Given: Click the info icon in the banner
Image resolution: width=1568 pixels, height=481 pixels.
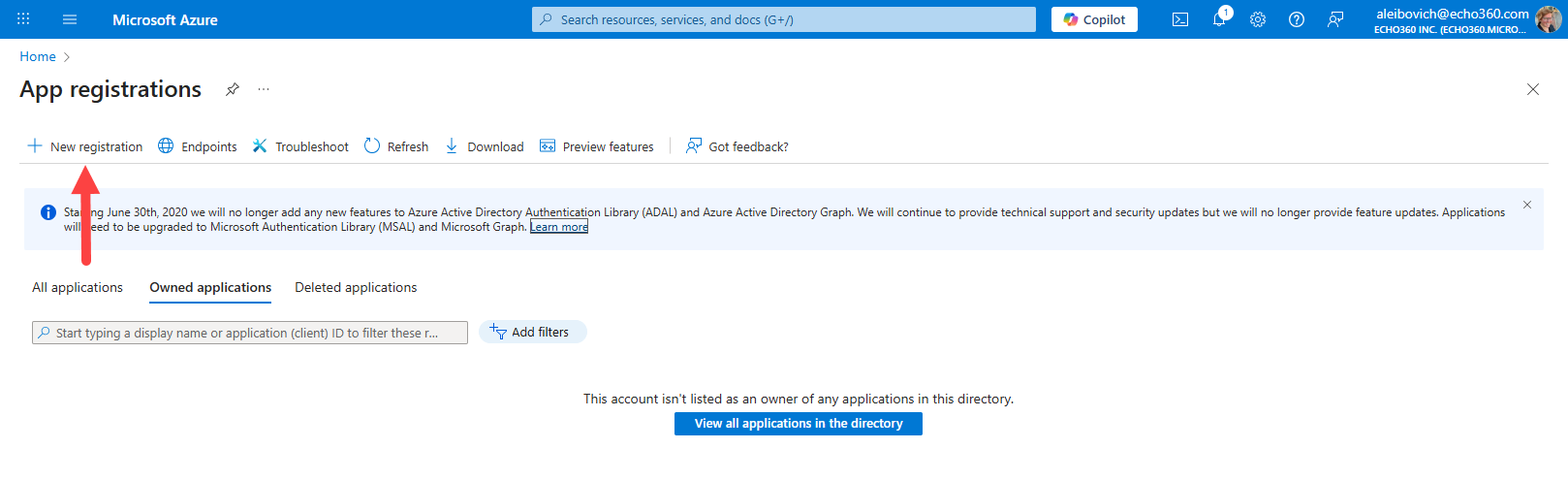Looking at the screenshot, I should [48, 212].
